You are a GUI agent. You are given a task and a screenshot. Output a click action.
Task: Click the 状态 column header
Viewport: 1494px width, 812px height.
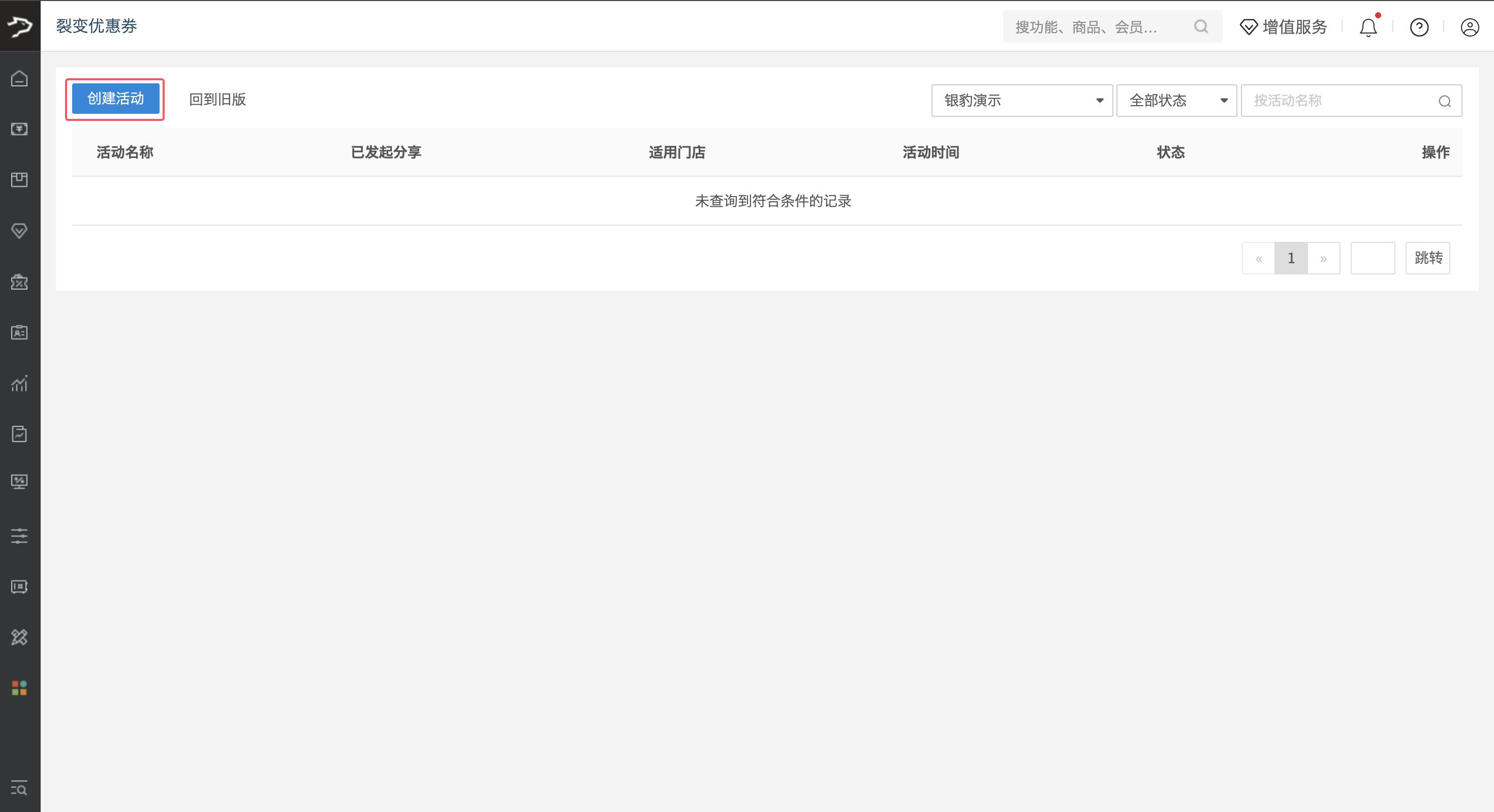pos(1171,152)
